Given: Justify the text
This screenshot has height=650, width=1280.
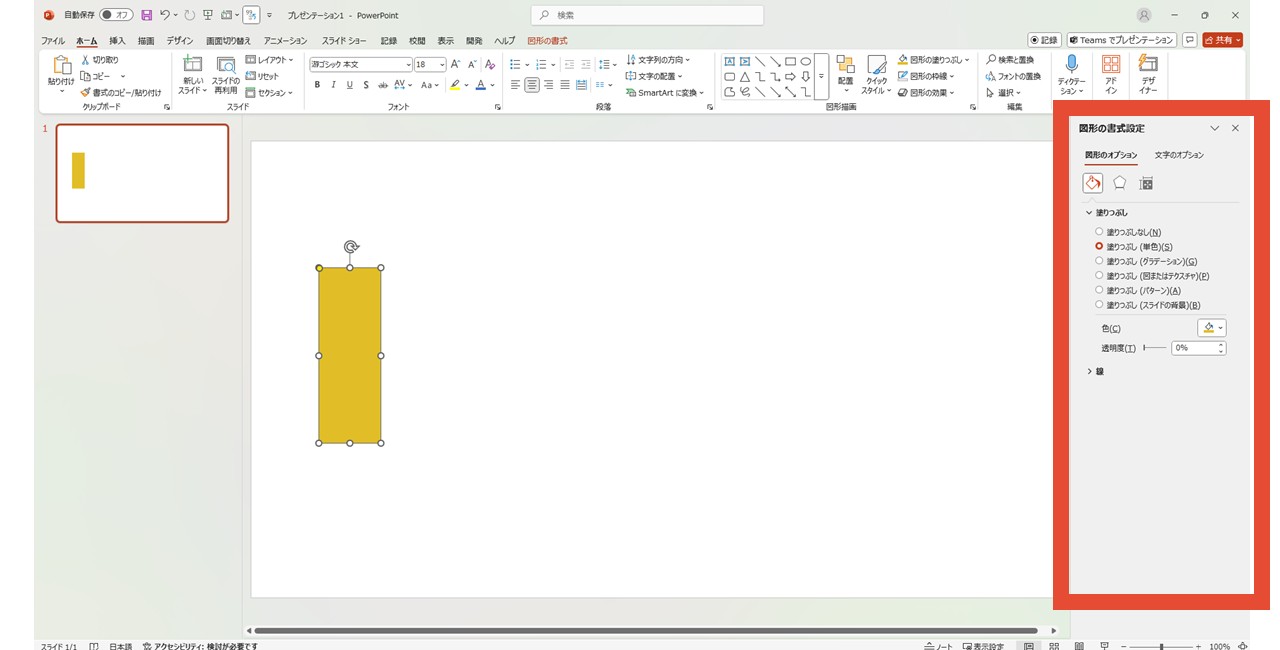Looking at the screenshot, I should point(565,85).
